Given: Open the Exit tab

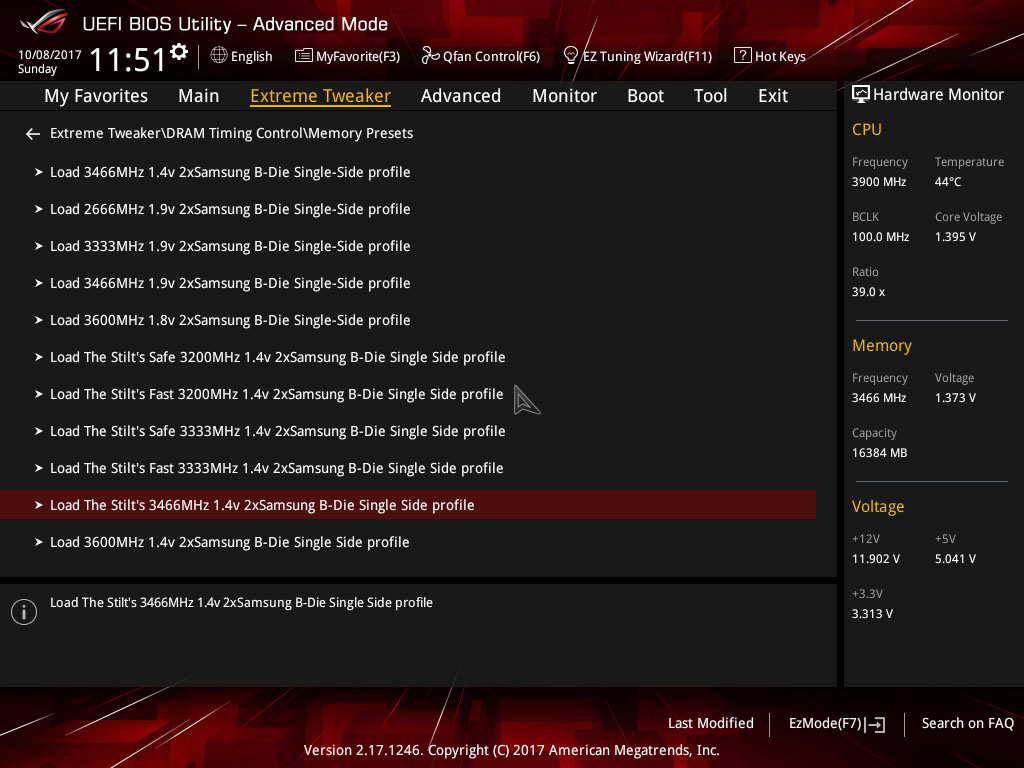Looking at the screenshot, I should point(773,96).
